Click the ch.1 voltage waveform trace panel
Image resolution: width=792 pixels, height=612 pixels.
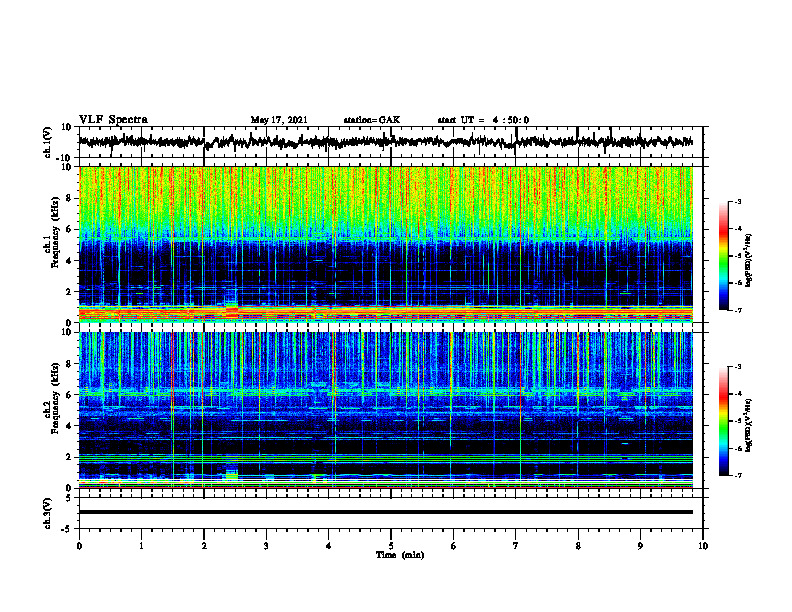(x=391, y=142)
